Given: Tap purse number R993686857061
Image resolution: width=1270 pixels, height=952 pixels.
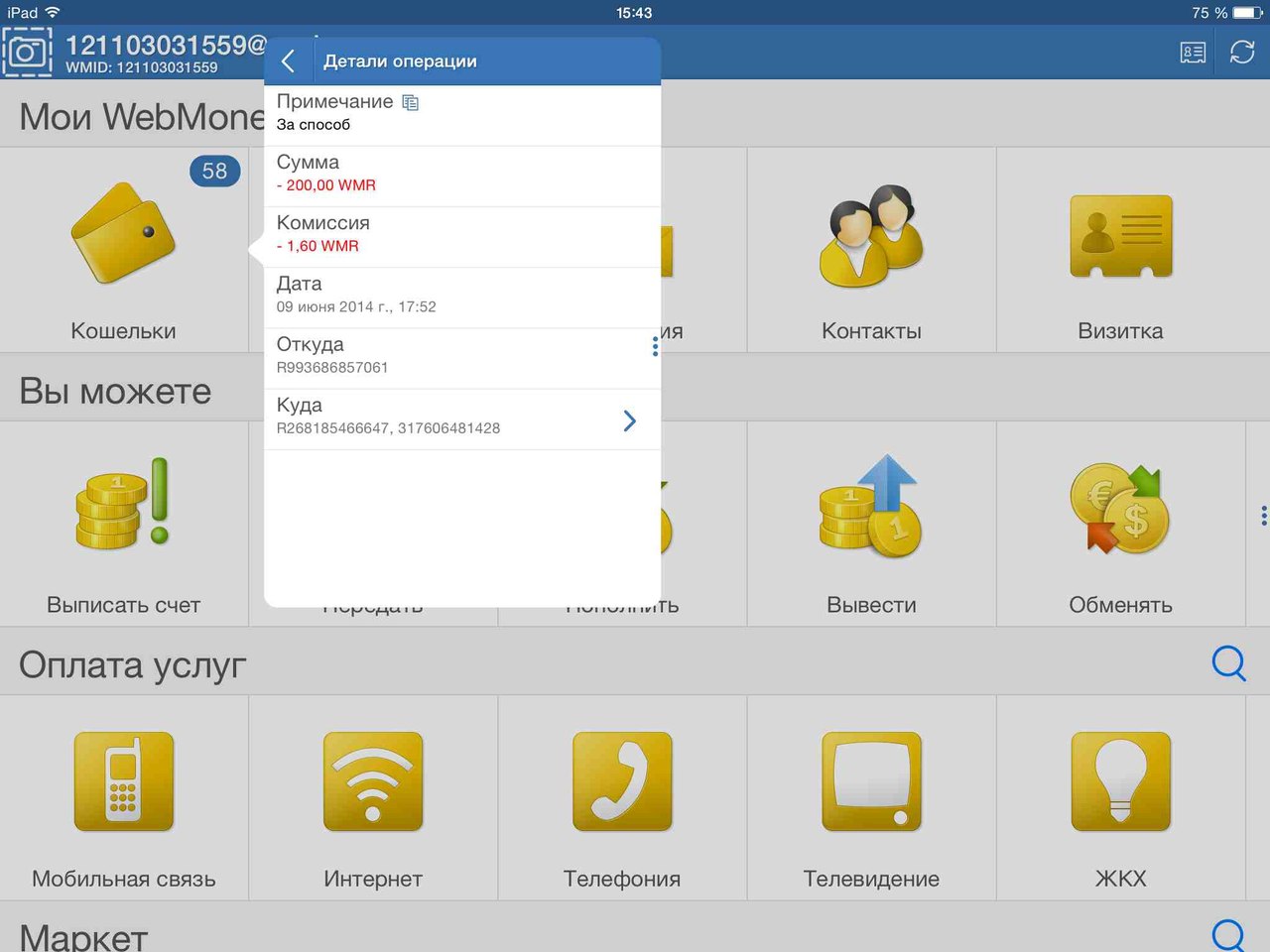Looking at the screenshot, I should click(332, 367).
